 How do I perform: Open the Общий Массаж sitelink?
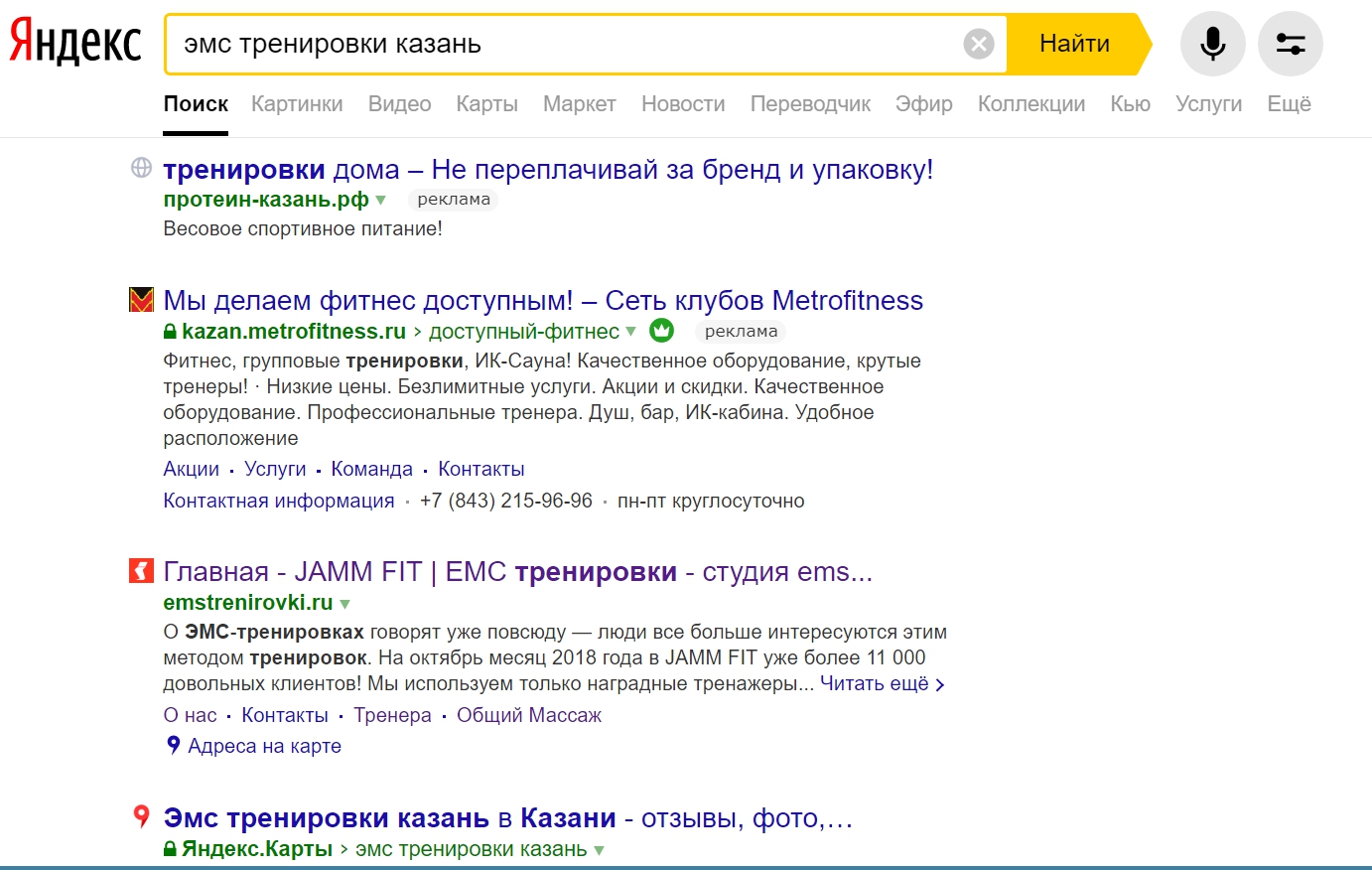pos(529,715)
